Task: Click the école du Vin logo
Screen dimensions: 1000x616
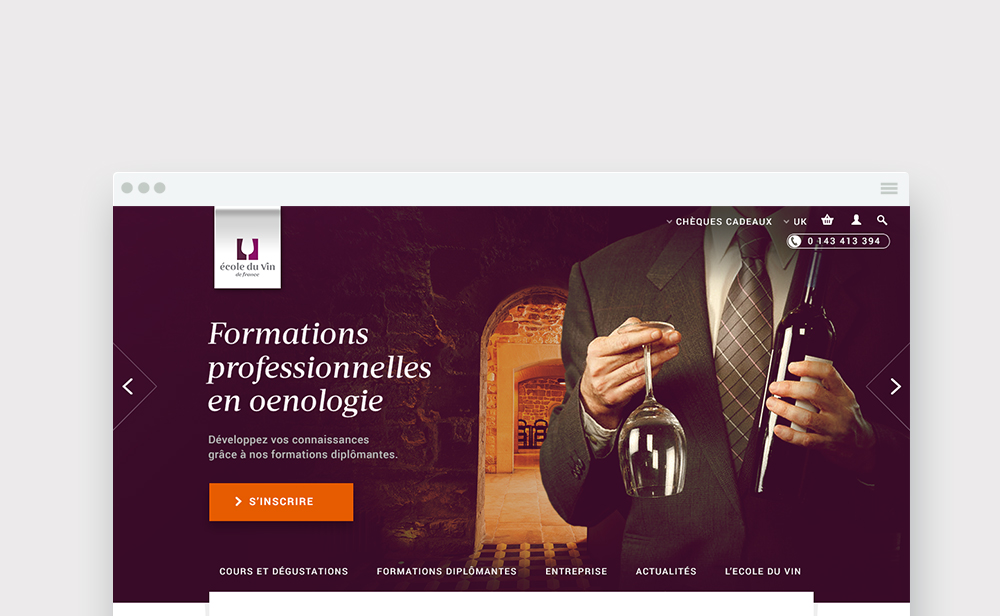Action: pos(247,248)
